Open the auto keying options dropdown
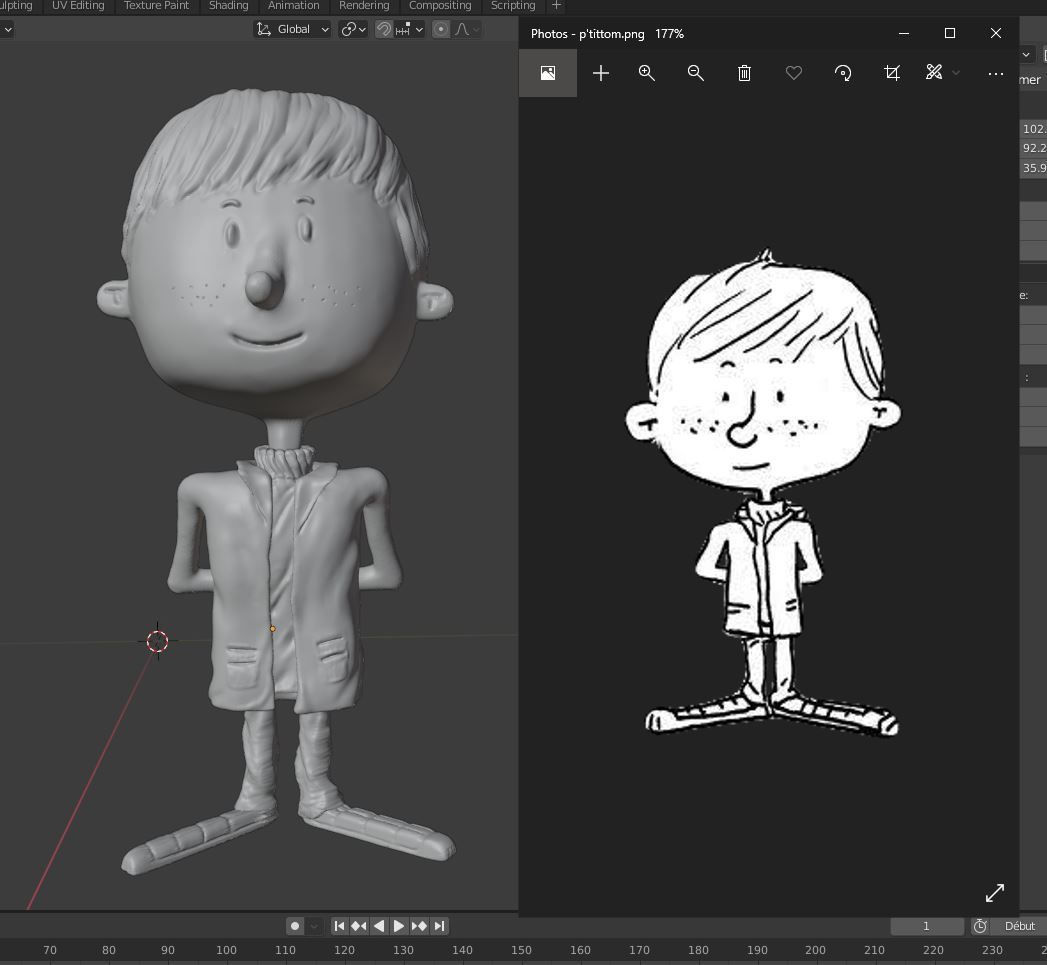 pyautogui.click(x=314, y=926)
